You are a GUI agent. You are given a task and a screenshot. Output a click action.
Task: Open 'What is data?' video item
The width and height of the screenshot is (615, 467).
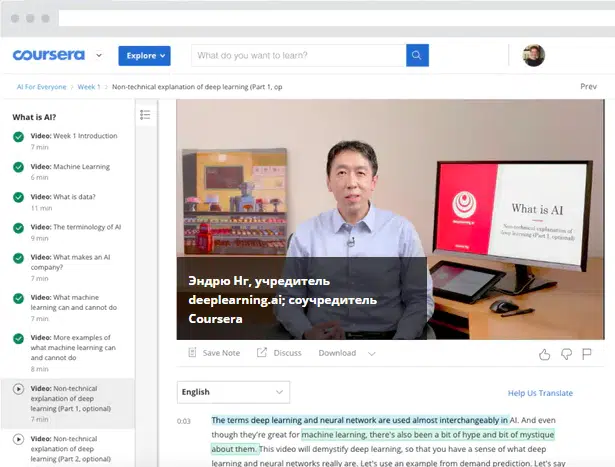63,202
